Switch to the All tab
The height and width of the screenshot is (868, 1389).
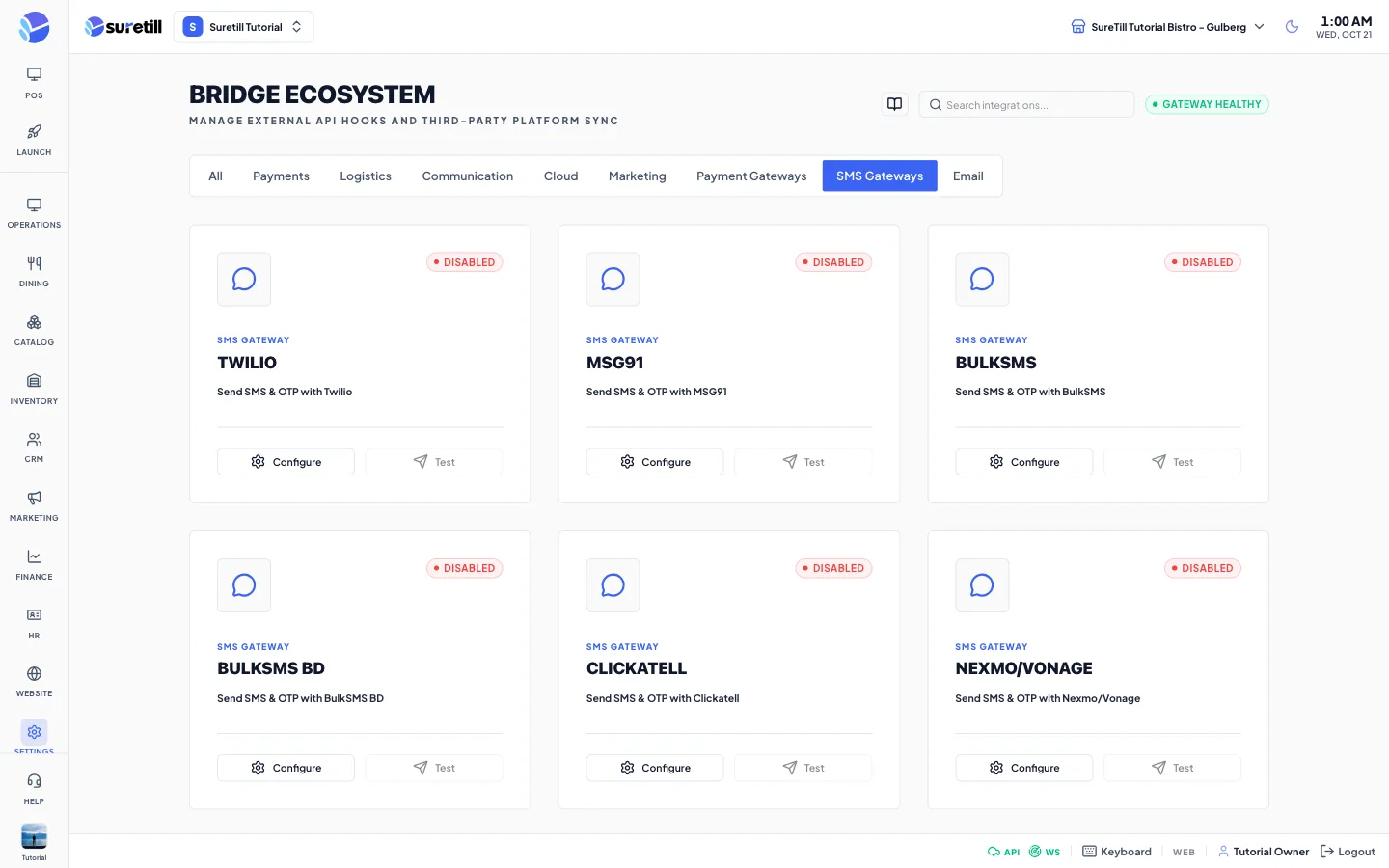pyautogui.click(x=215, y=176)
